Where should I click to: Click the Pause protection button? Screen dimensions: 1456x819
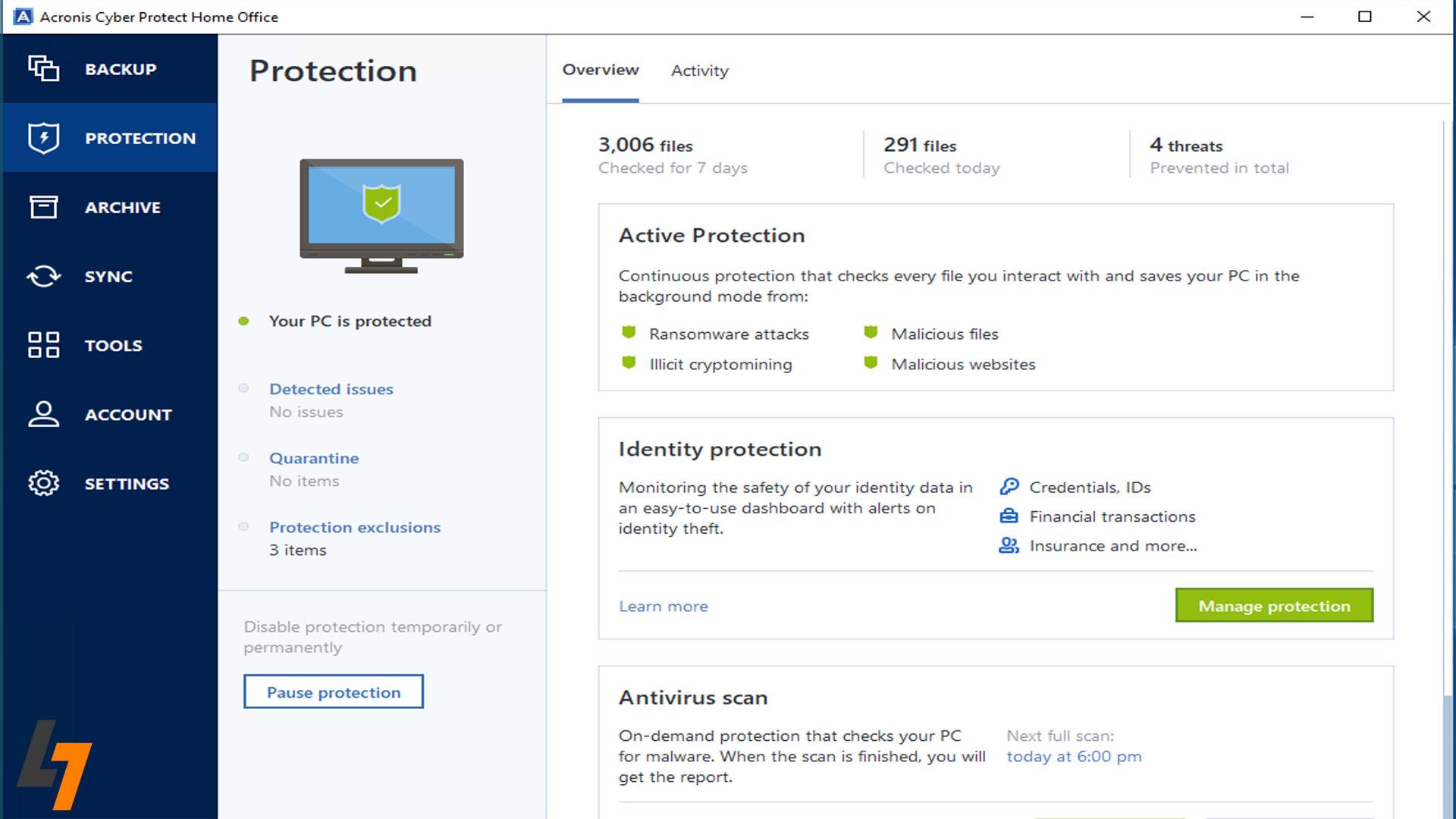pyautogui.click(x=333, y=692)
